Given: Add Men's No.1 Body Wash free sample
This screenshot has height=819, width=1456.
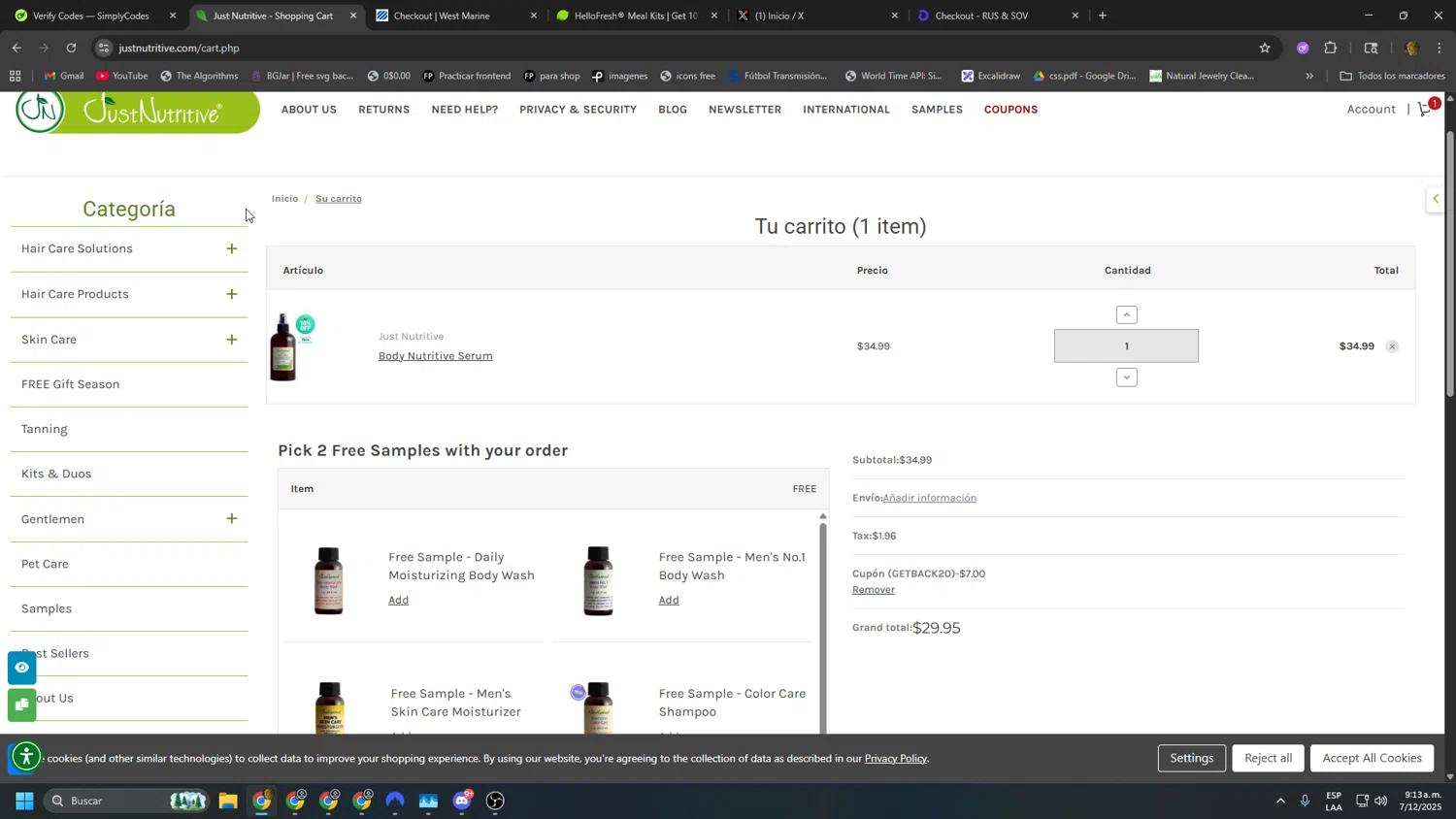Looking at the screenshot, I should [x=669, y=600].
